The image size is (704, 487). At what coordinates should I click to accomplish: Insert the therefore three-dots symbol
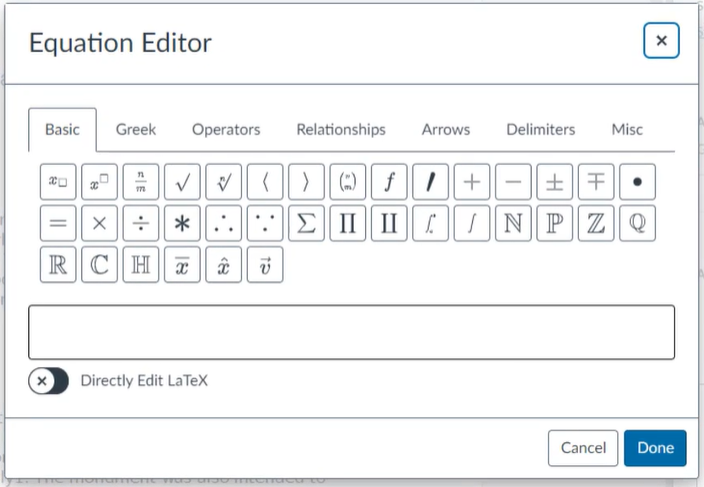coord(223,224)
